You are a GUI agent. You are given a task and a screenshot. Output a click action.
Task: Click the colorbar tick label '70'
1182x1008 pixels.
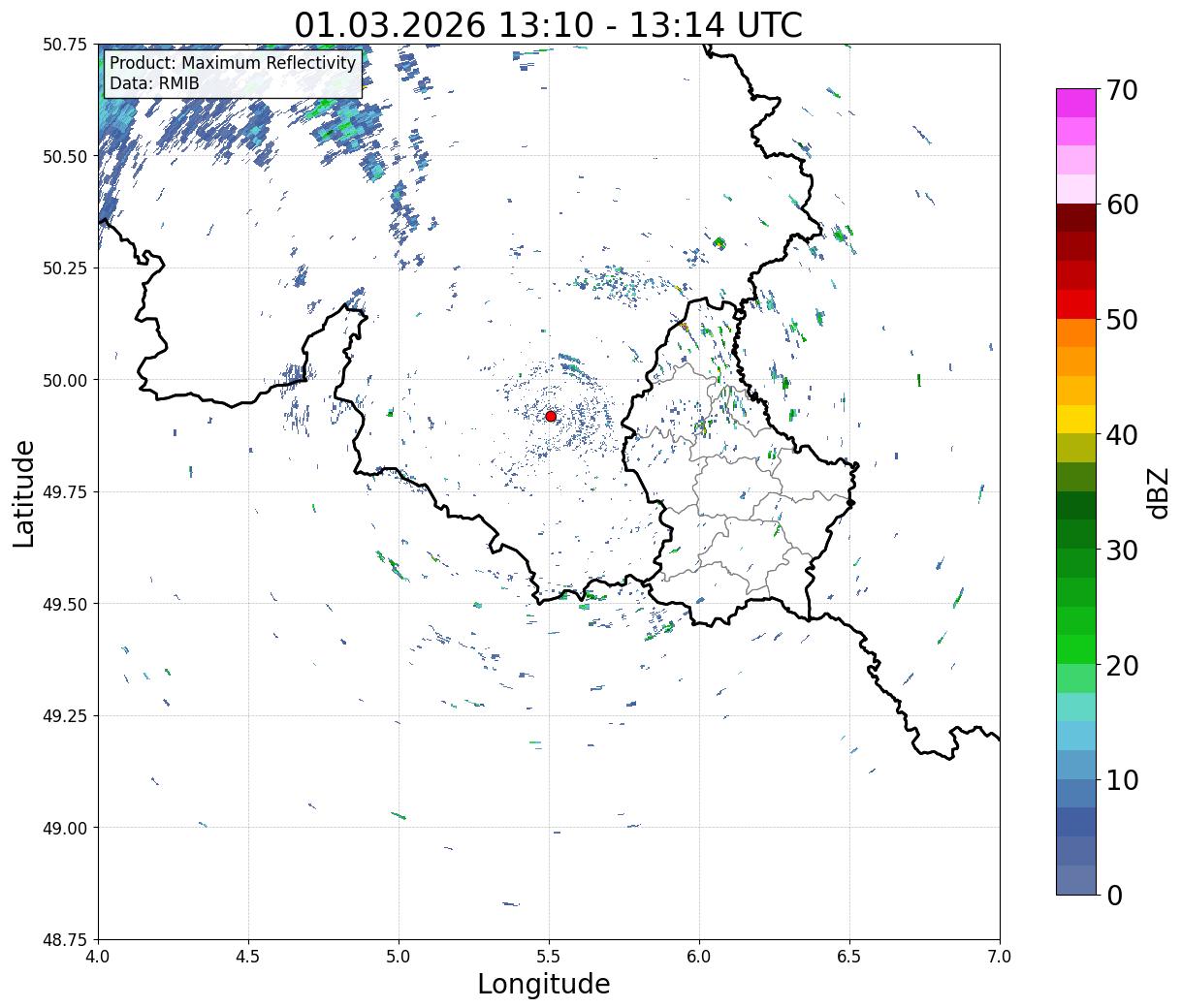(x=1122, y=90)
